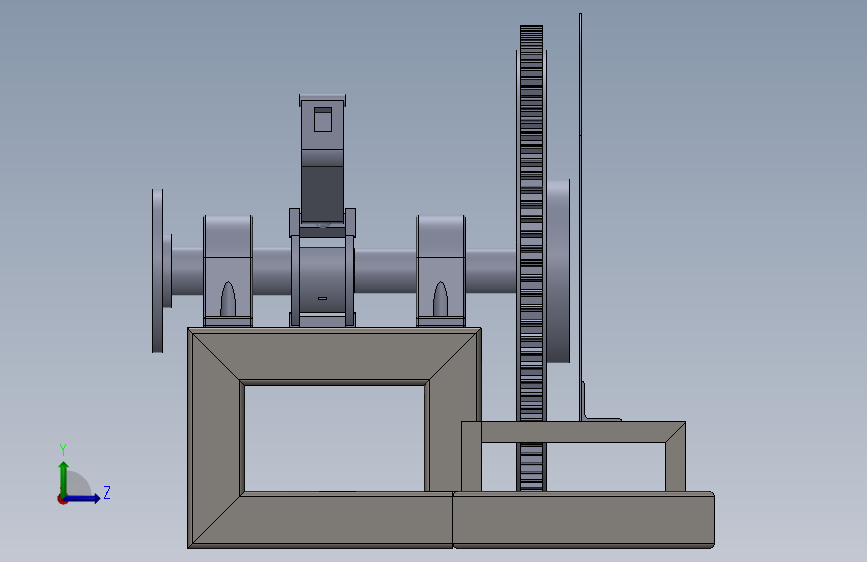Select the tall toothed gear wheel
This screenshot has width=867, height=562.
[x=531, y=257]
